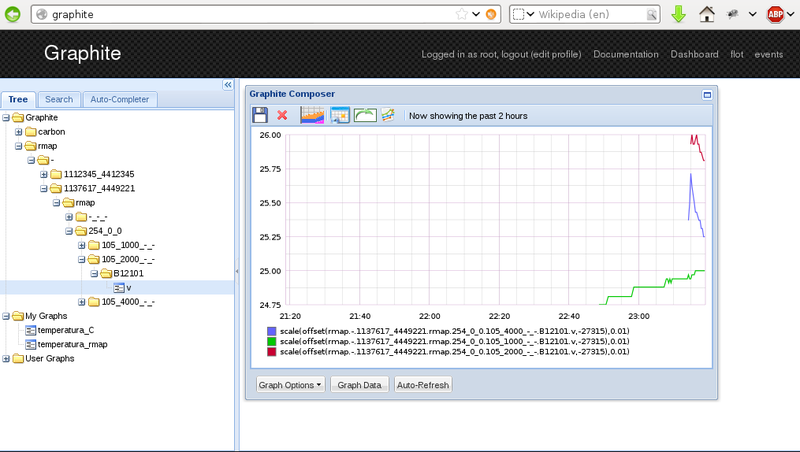Open the calendar date range picker icon
The width and height of the screenshot is (800, 452).
[340, 115]
